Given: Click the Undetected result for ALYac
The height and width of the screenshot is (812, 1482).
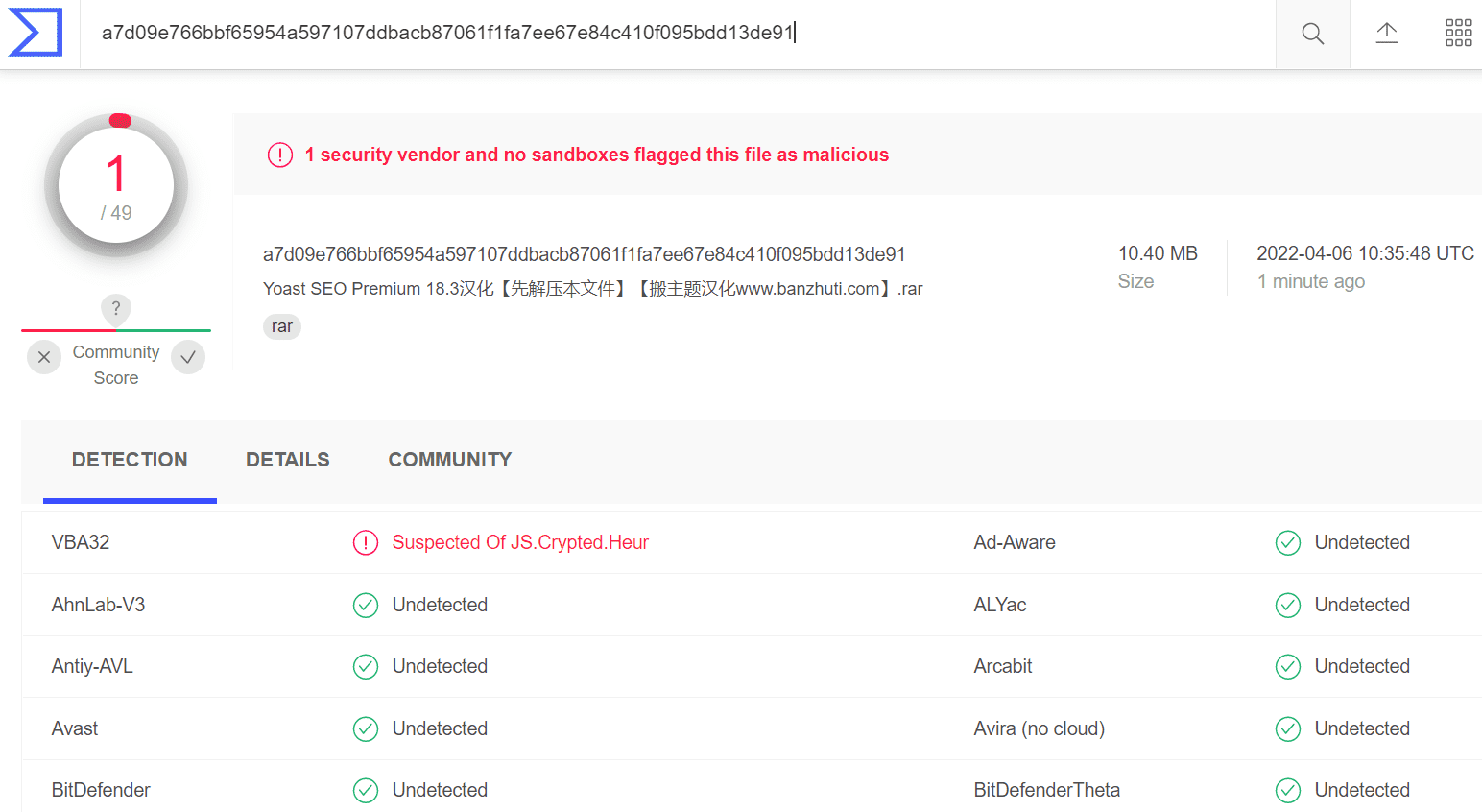Looking at the screenshot, I should coord(1362,605).
